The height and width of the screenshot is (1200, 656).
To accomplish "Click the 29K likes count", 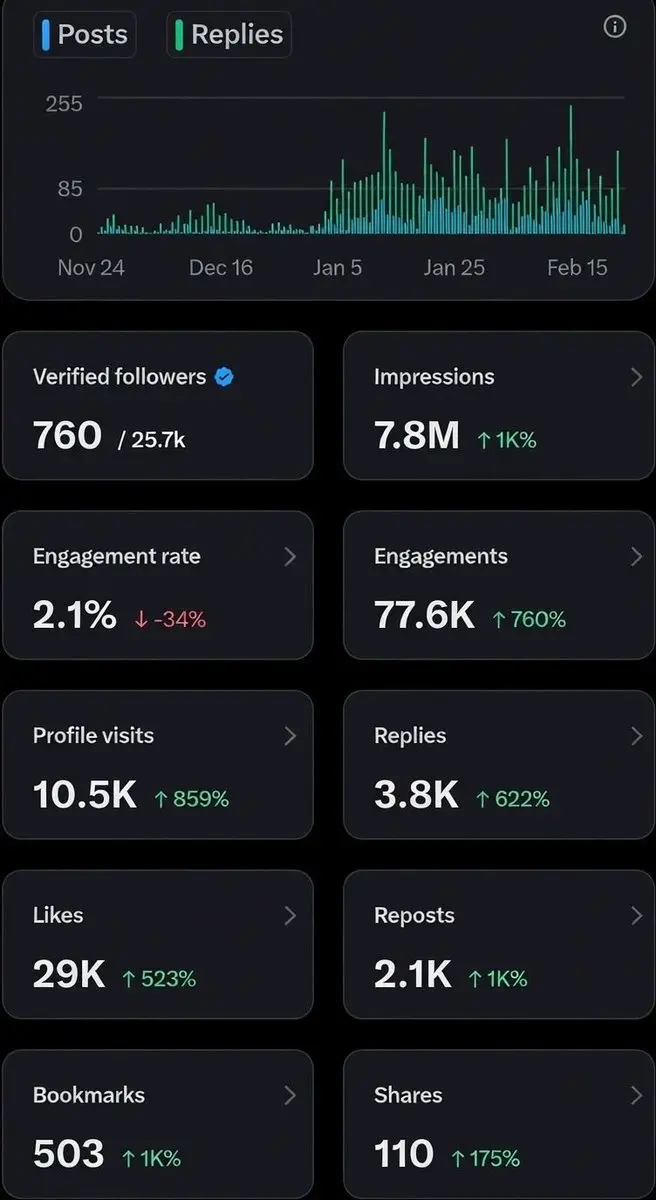I will click(x=68, y=975).
